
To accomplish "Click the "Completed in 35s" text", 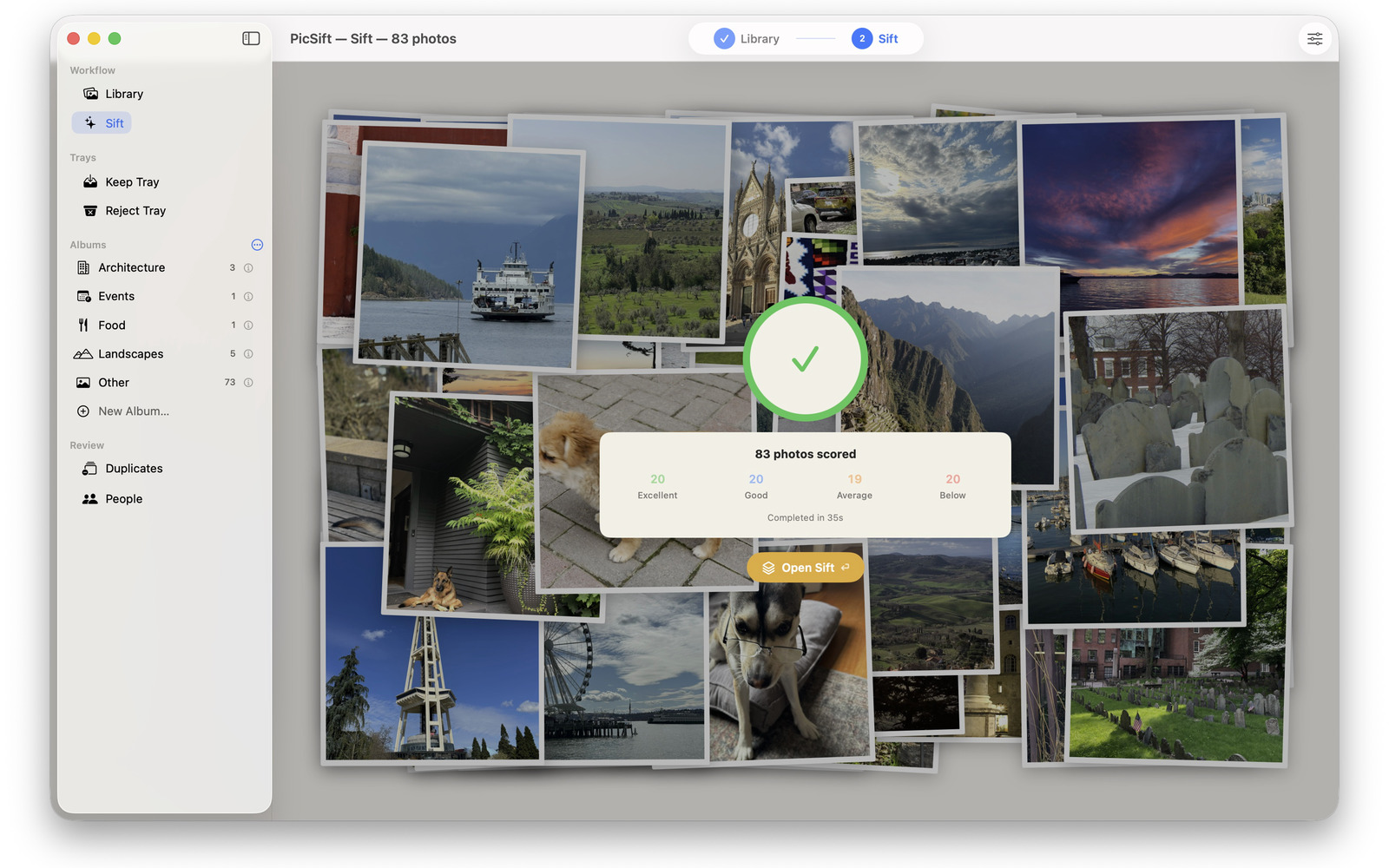I will [806, 518].
